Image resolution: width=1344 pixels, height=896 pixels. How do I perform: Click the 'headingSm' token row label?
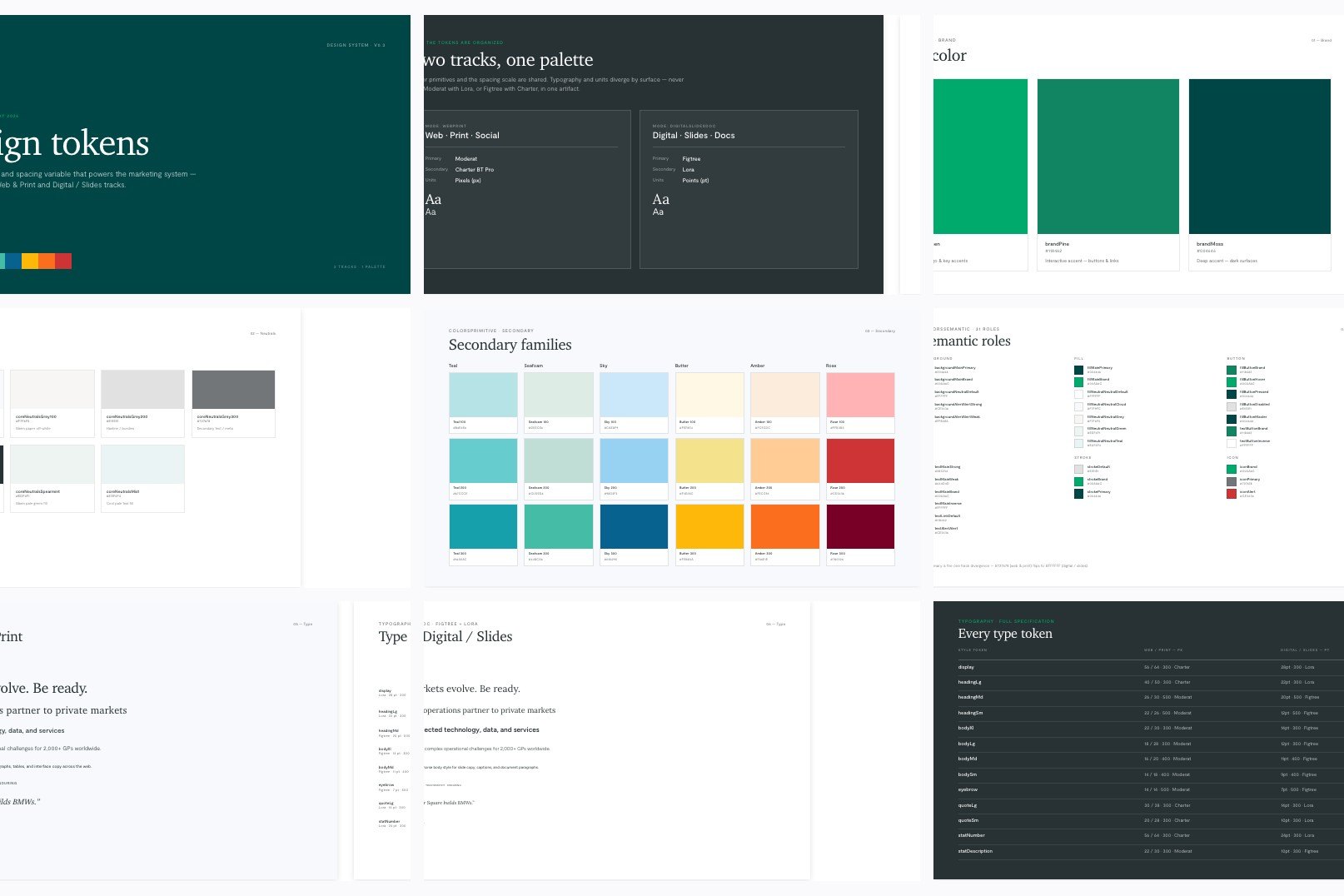point(970,713)
